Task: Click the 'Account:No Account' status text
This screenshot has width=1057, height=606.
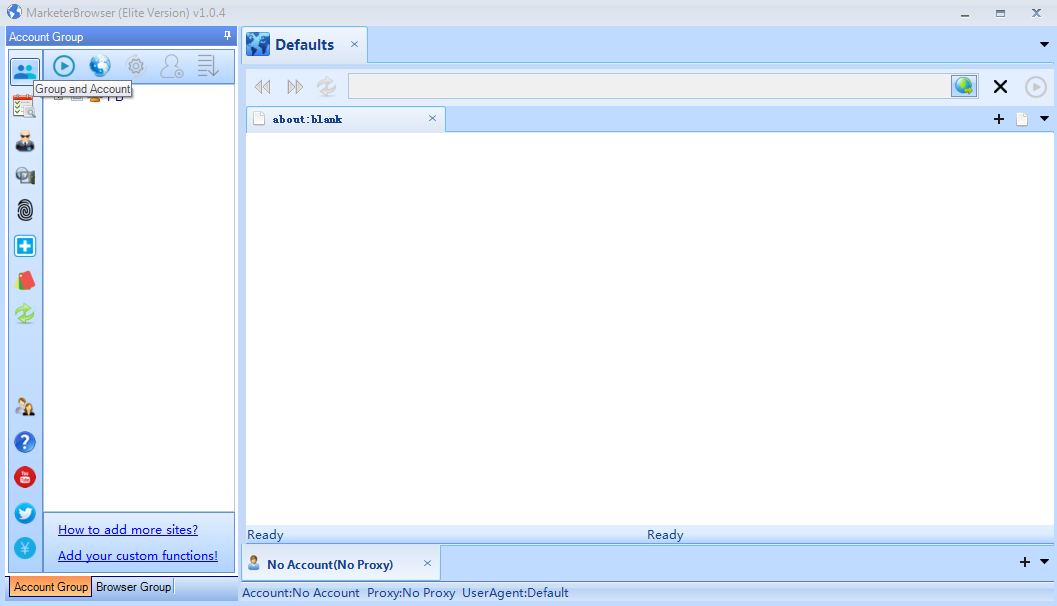Action: click(x=301, y=593)
